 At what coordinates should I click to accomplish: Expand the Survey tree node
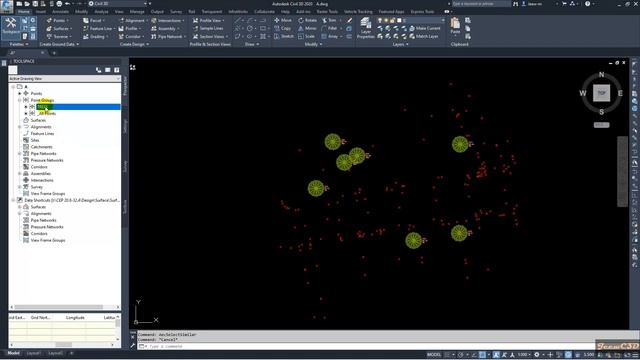tap(20, 187)
